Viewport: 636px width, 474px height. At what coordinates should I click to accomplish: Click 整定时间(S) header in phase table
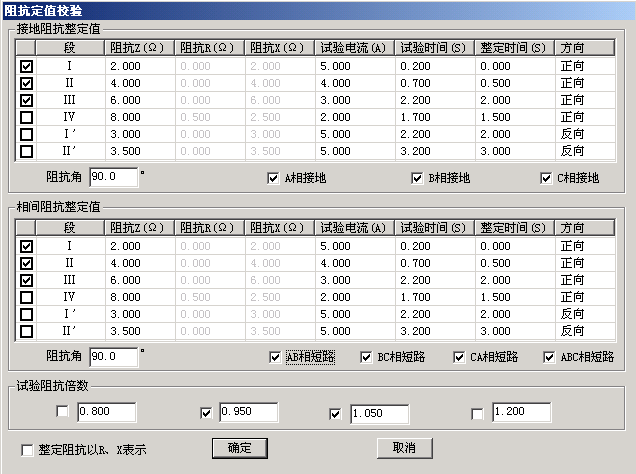(x=515, y=227)
